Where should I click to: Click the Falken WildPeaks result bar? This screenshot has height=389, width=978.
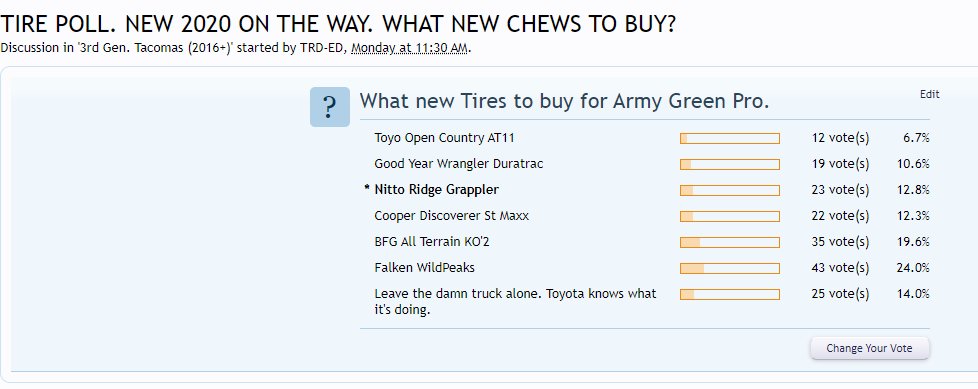(730, 268)
